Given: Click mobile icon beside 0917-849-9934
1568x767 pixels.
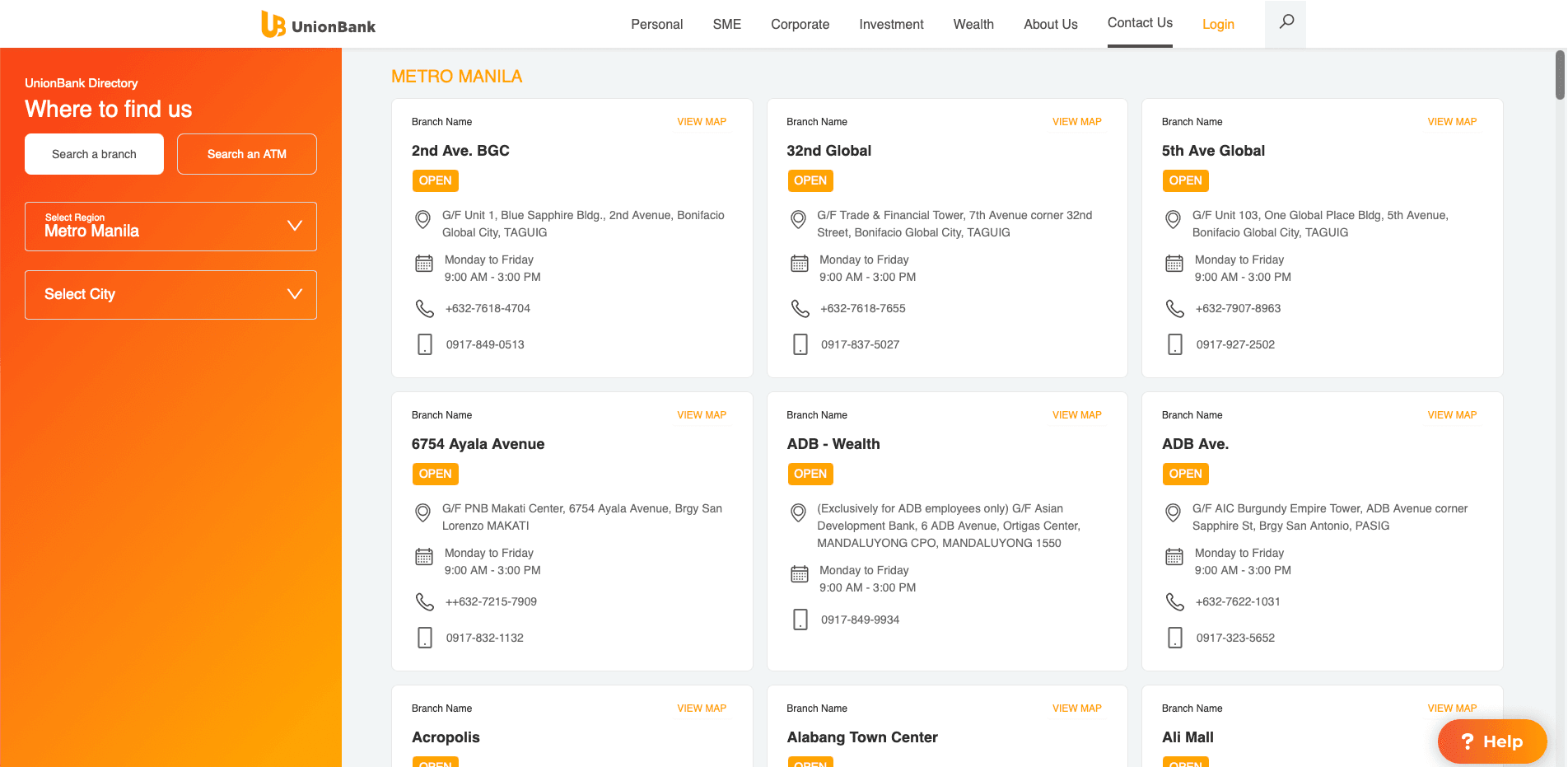Looking at the screenshot, I should click(x=800, y=620).
